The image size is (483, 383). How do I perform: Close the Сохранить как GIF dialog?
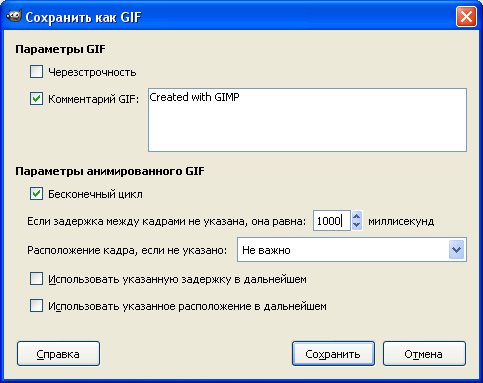coord(466,16)
